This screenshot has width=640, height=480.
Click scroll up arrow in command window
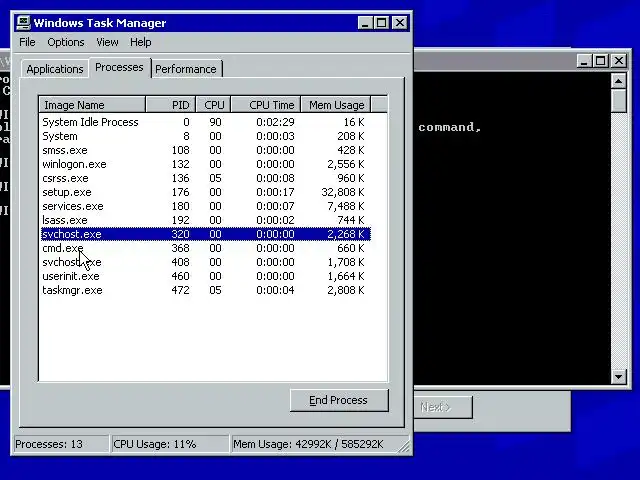pos(619,81)
